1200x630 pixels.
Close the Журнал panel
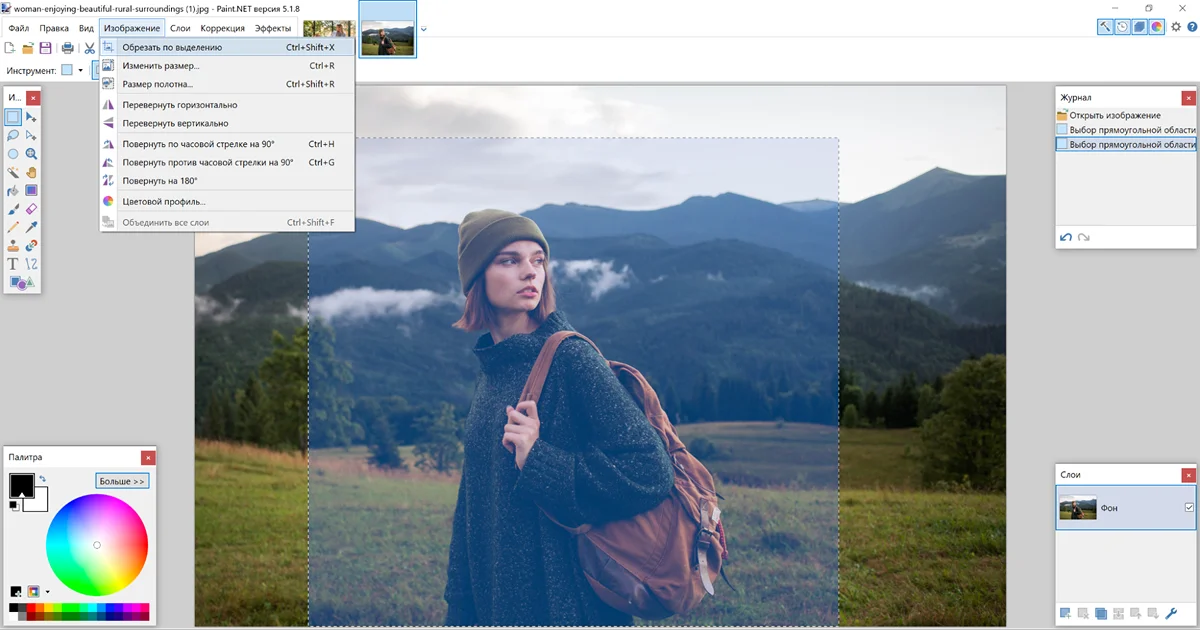pyautogui.click(x=1188, y=98)
